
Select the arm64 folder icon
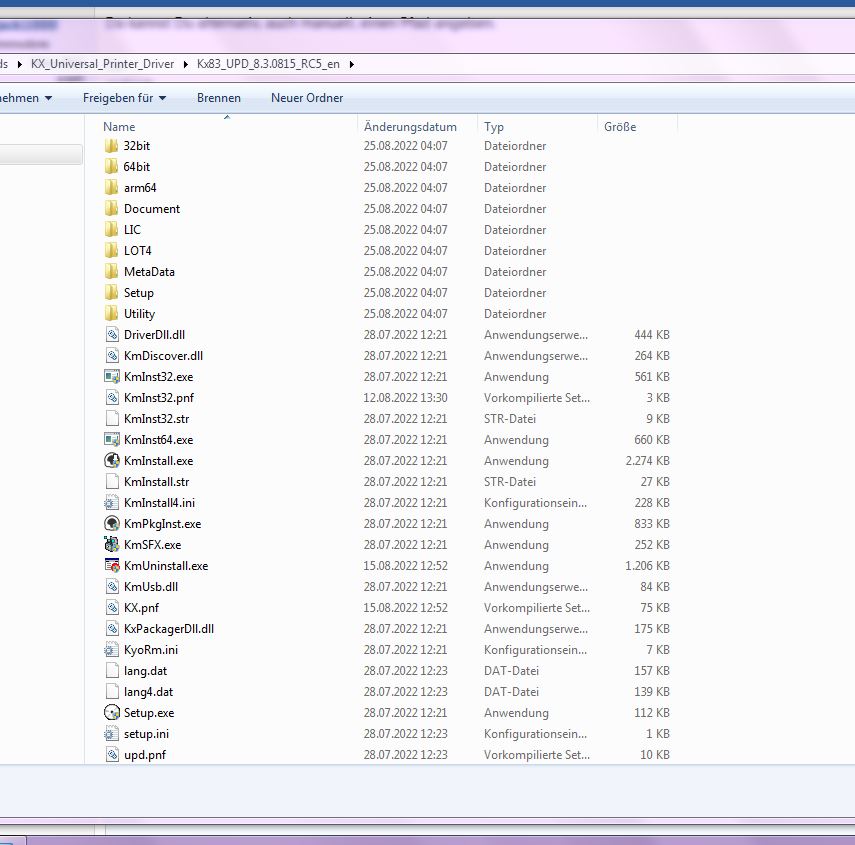pos(111,188)
